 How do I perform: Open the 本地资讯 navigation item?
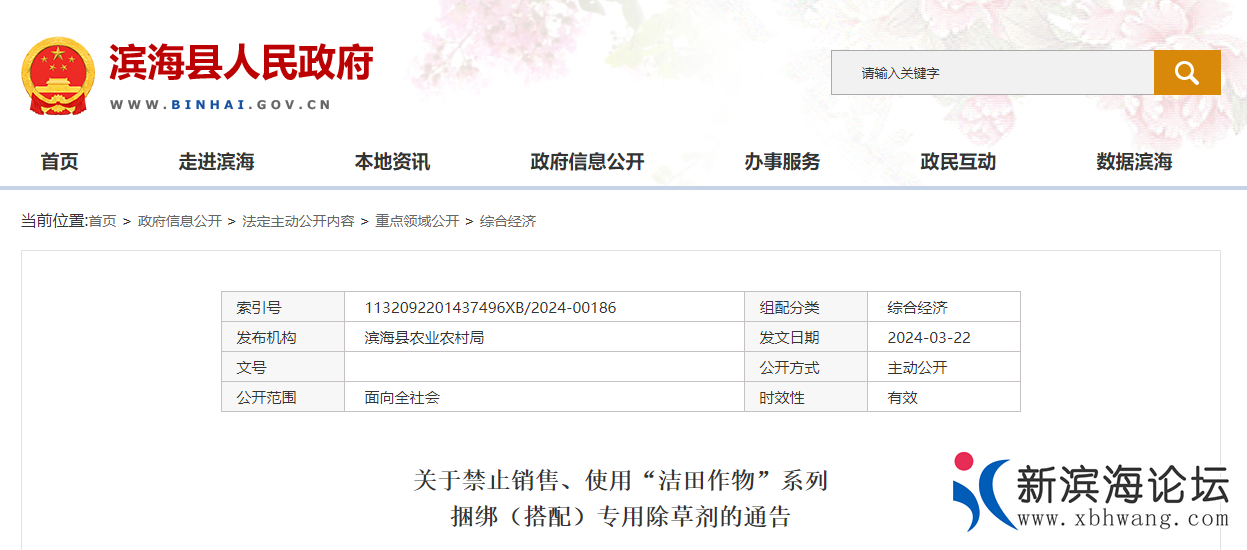(x=392, y=162)
